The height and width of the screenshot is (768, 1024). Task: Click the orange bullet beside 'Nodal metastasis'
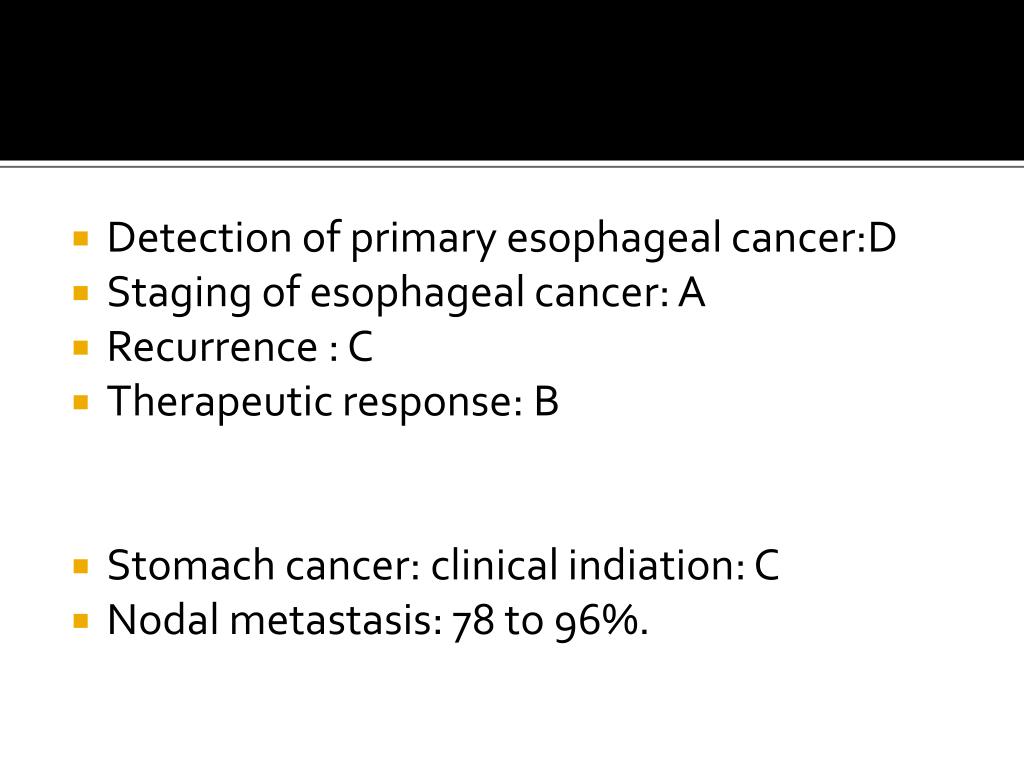tap(81, 620)
